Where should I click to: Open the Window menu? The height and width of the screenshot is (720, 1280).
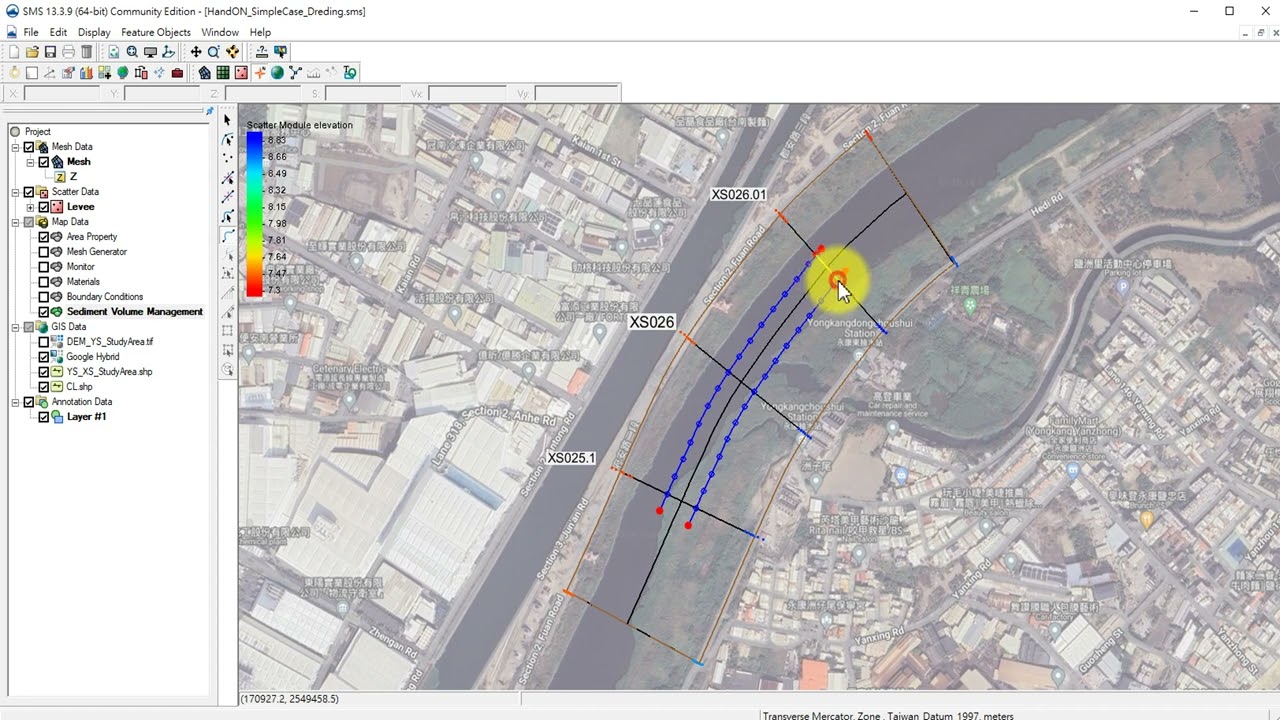pyautogui.click(x=220, y=32)
